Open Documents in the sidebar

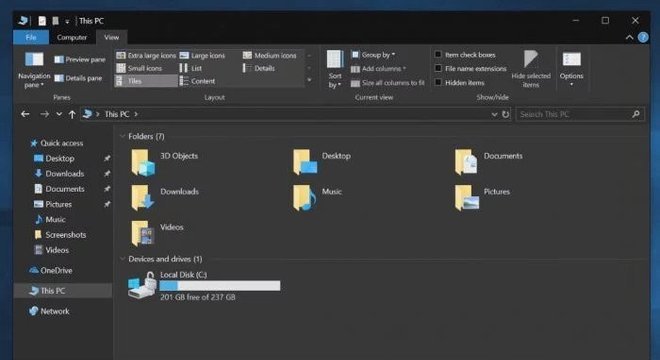click(x=59, y=189)
